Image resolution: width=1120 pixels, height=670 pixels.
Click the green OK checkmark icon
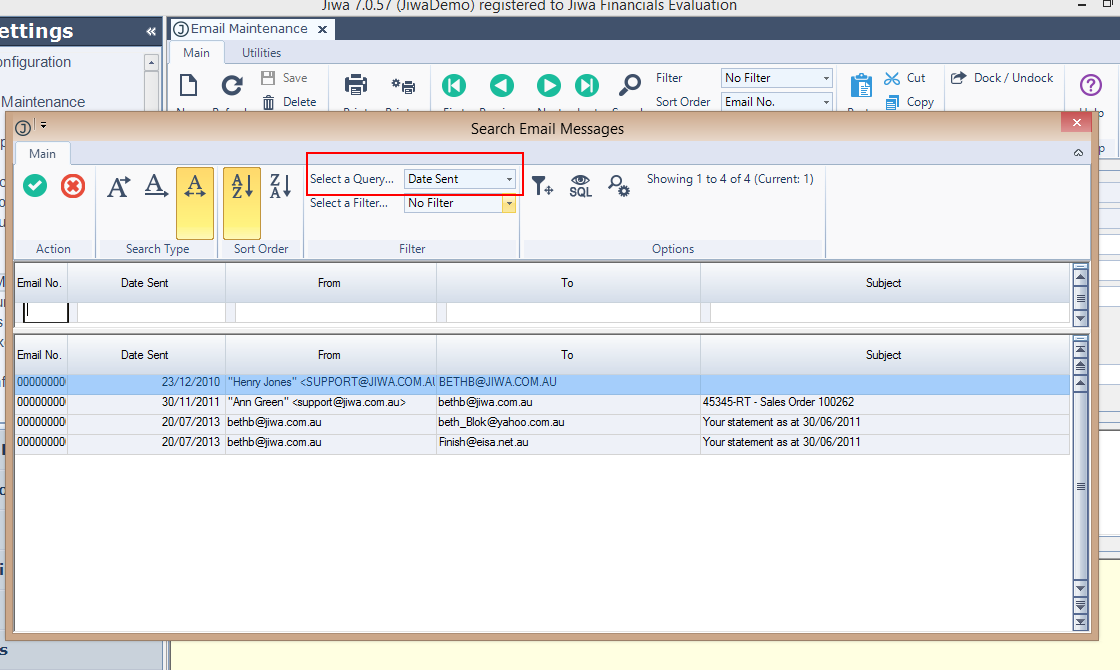point(36,186)
